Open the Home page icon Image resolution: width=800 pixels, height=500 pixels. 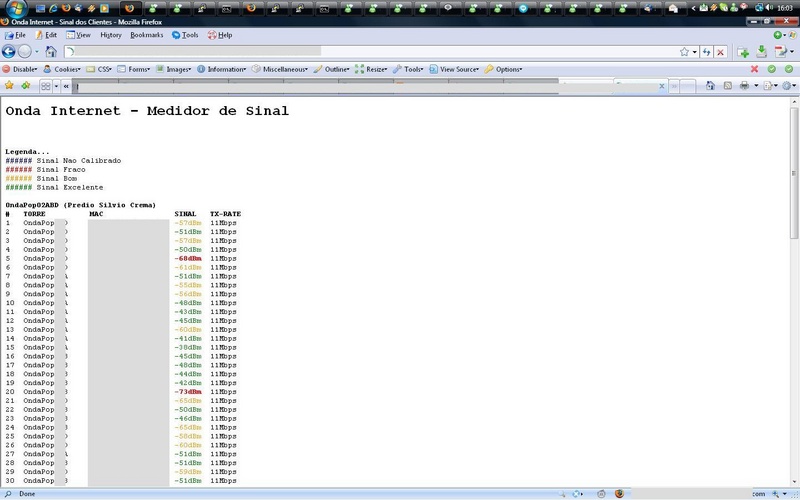pyautogui.click(x=51, y=52)
